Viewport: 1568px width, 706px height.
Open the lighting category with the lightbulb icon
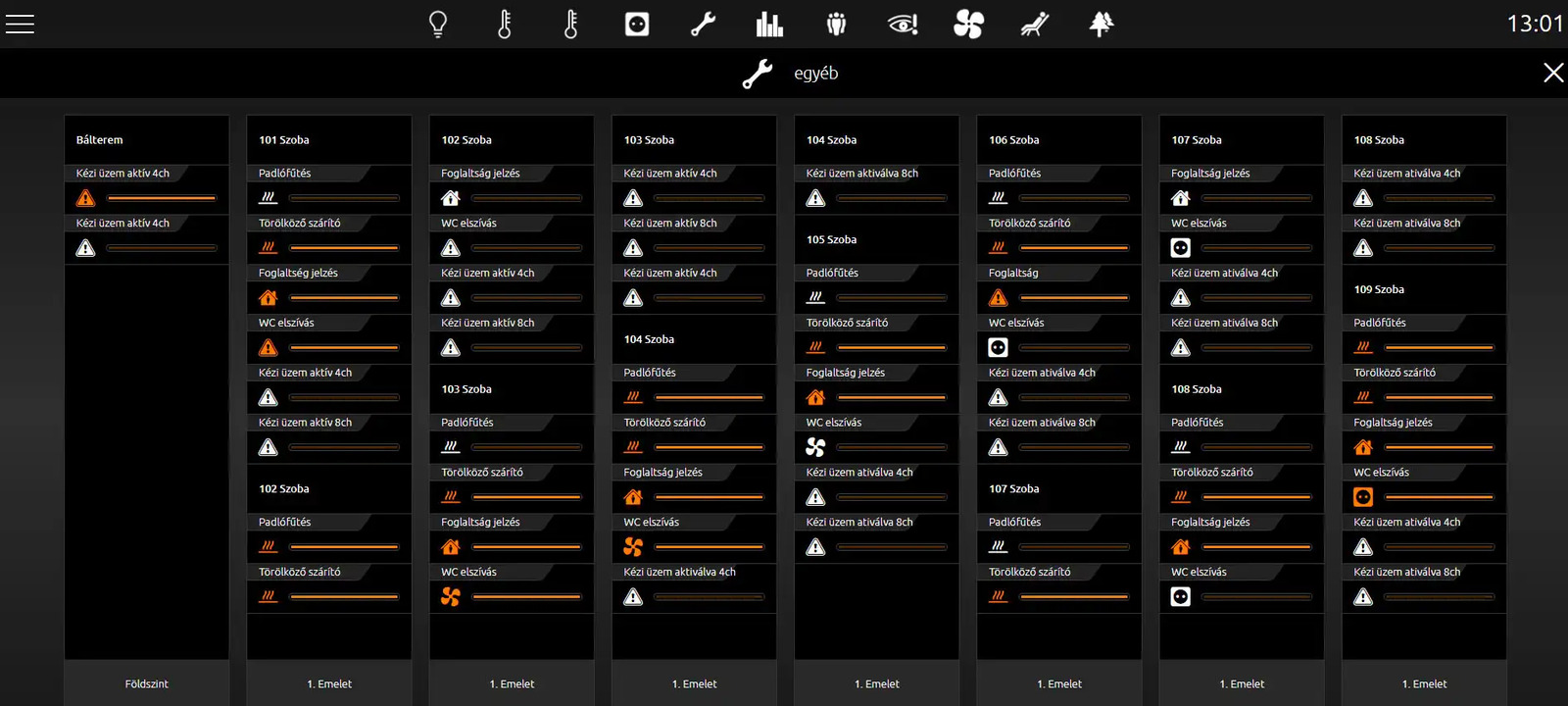(438, 24)
